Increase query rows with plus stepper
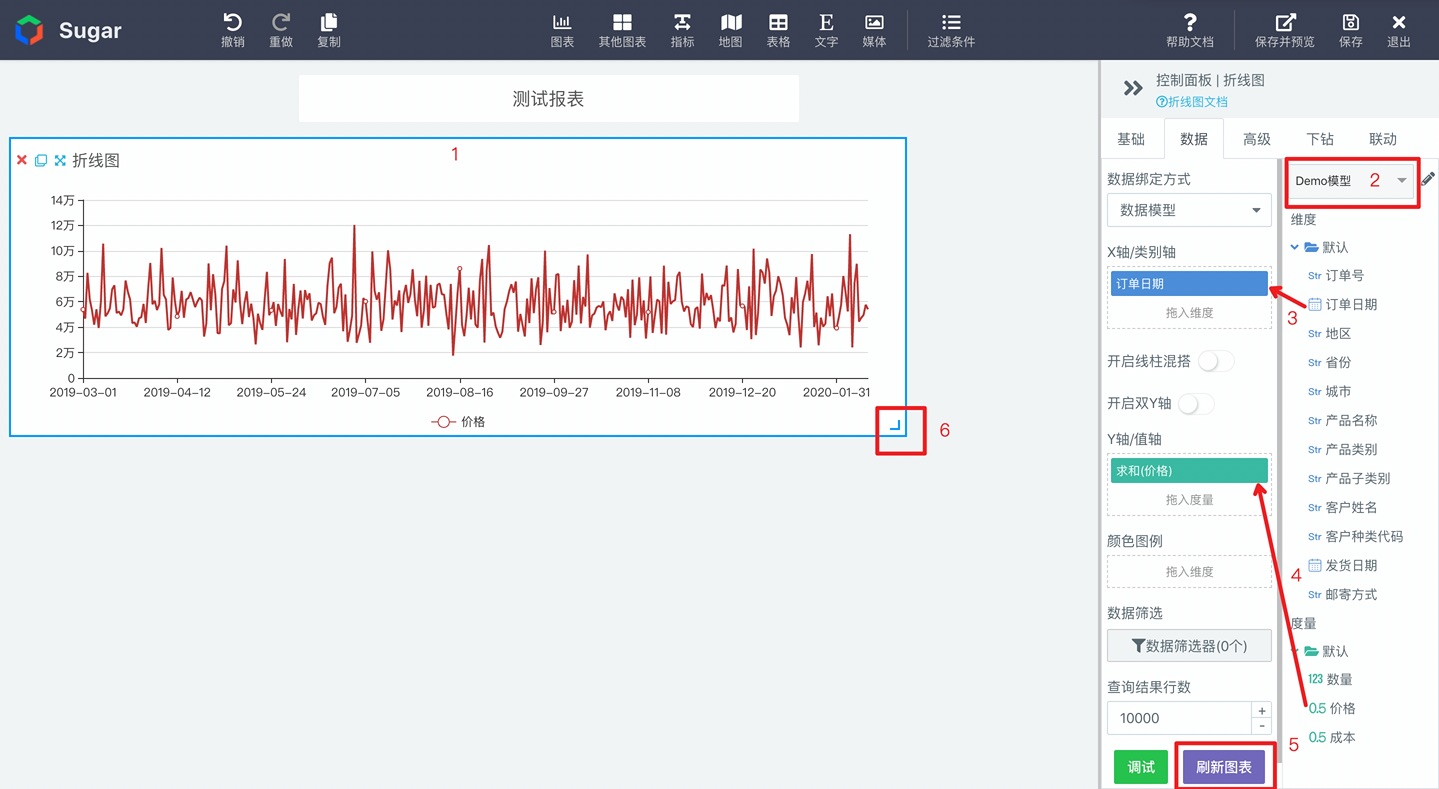This screenshot has width=1439, height=789. click(x=1262, y=710)
